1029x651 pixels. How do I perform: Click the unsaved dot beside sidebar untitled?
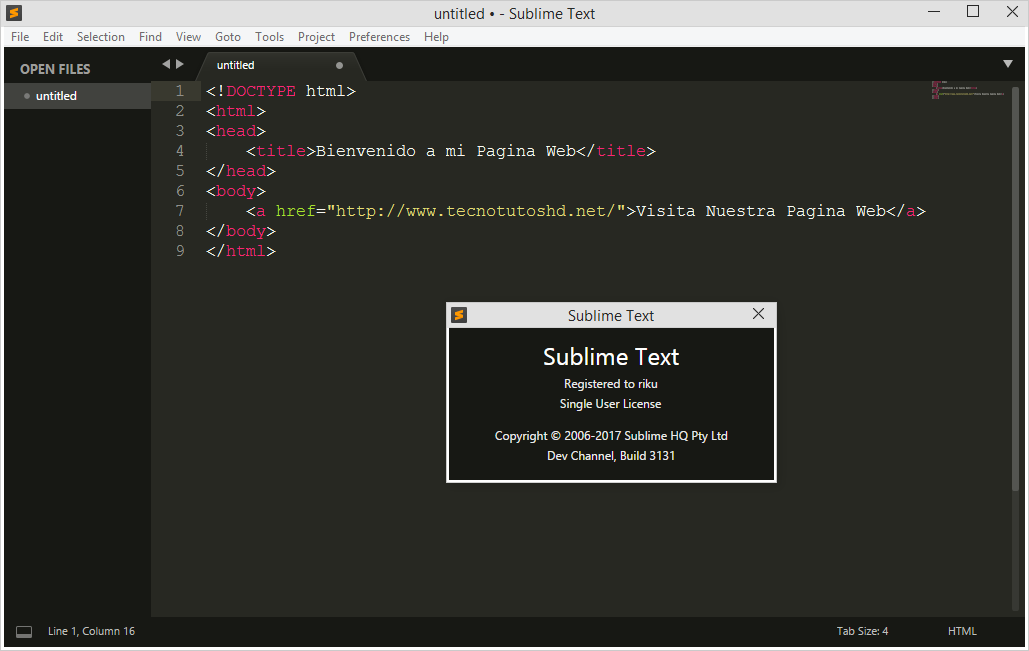pos(27,96)
